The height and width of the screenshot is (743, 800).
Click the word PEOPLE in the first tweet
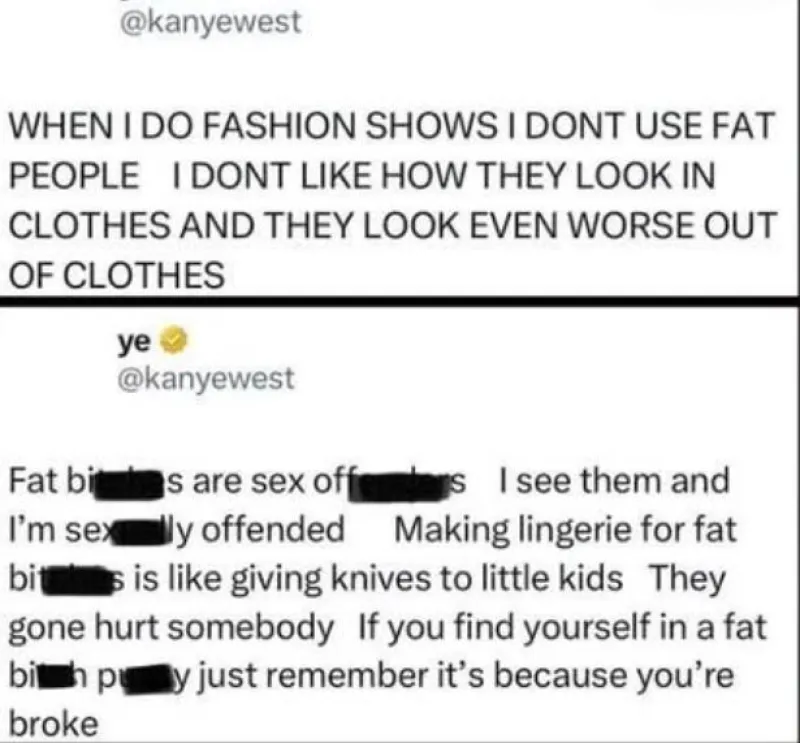click(74, 176)
